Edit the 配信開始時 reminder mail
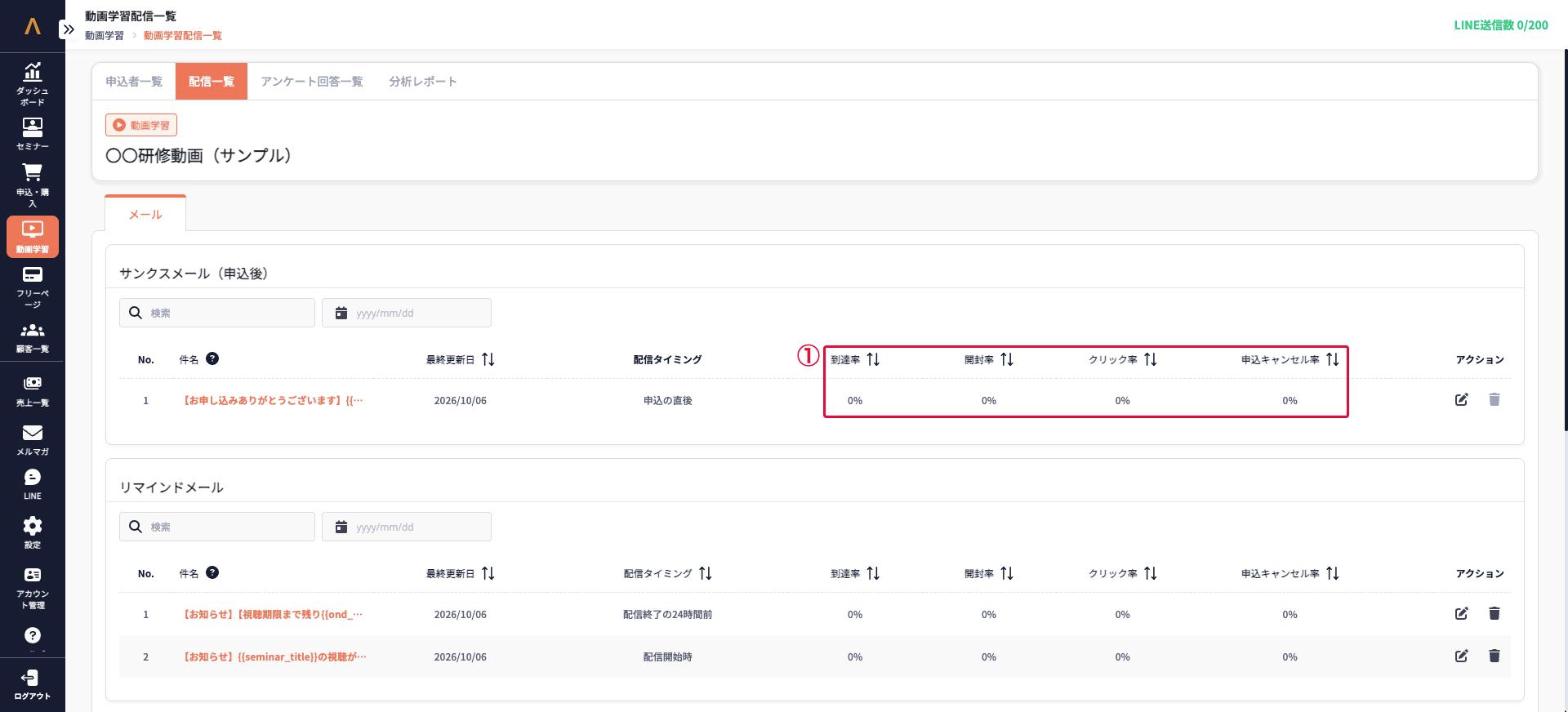 (x=1461, y=656)
